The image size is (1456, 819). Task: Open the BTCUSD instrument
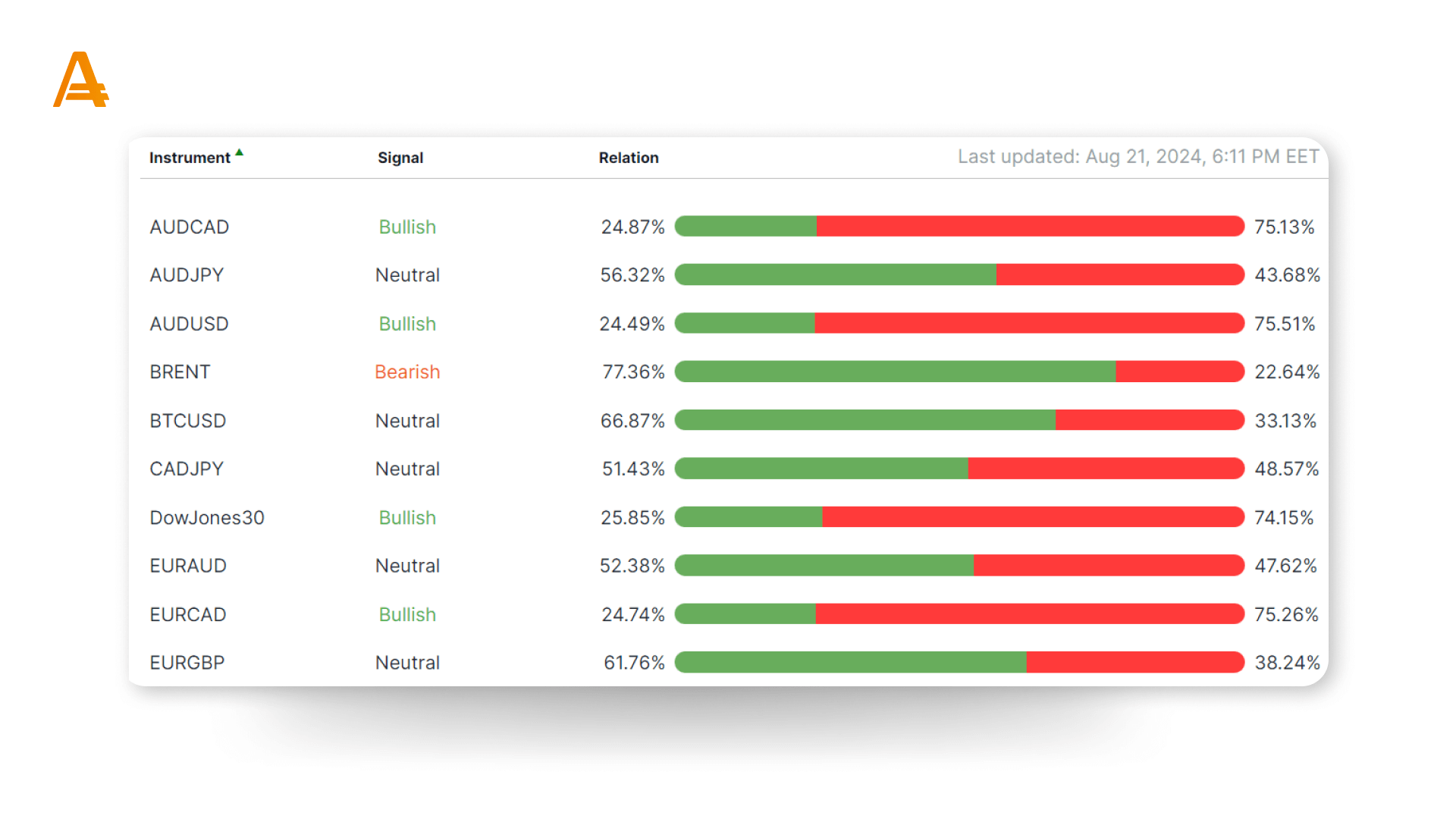[x=188, y=421]
